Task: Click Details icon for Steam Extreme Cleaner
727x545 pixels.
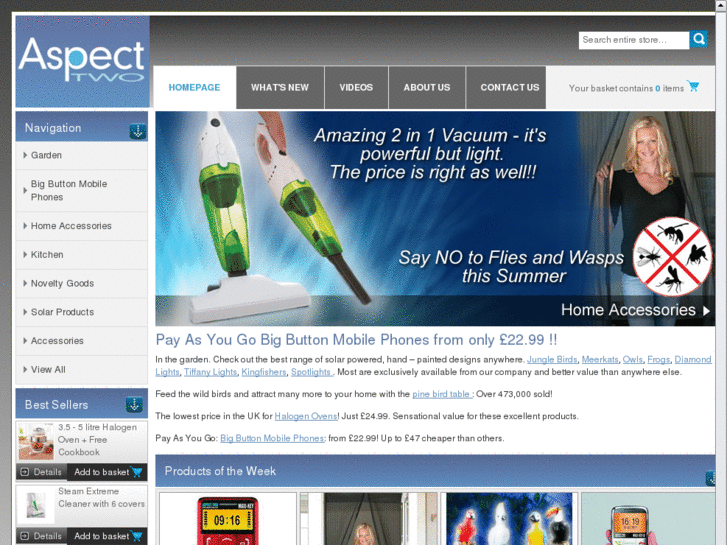Action: [25, 536]
